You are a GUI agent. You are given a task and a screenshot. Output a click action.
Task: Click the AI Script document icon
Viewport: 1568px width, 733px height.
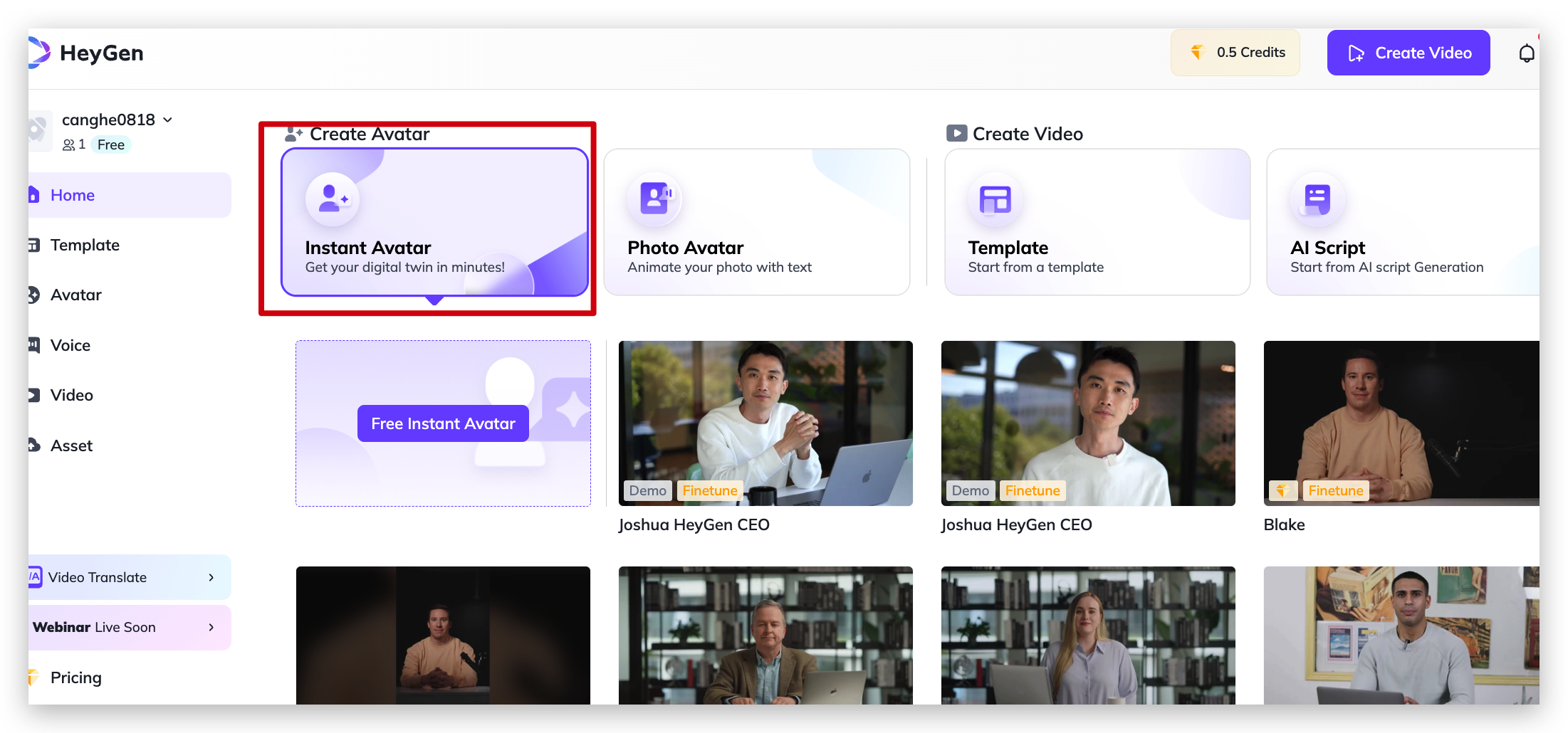tap(1317, 199)
